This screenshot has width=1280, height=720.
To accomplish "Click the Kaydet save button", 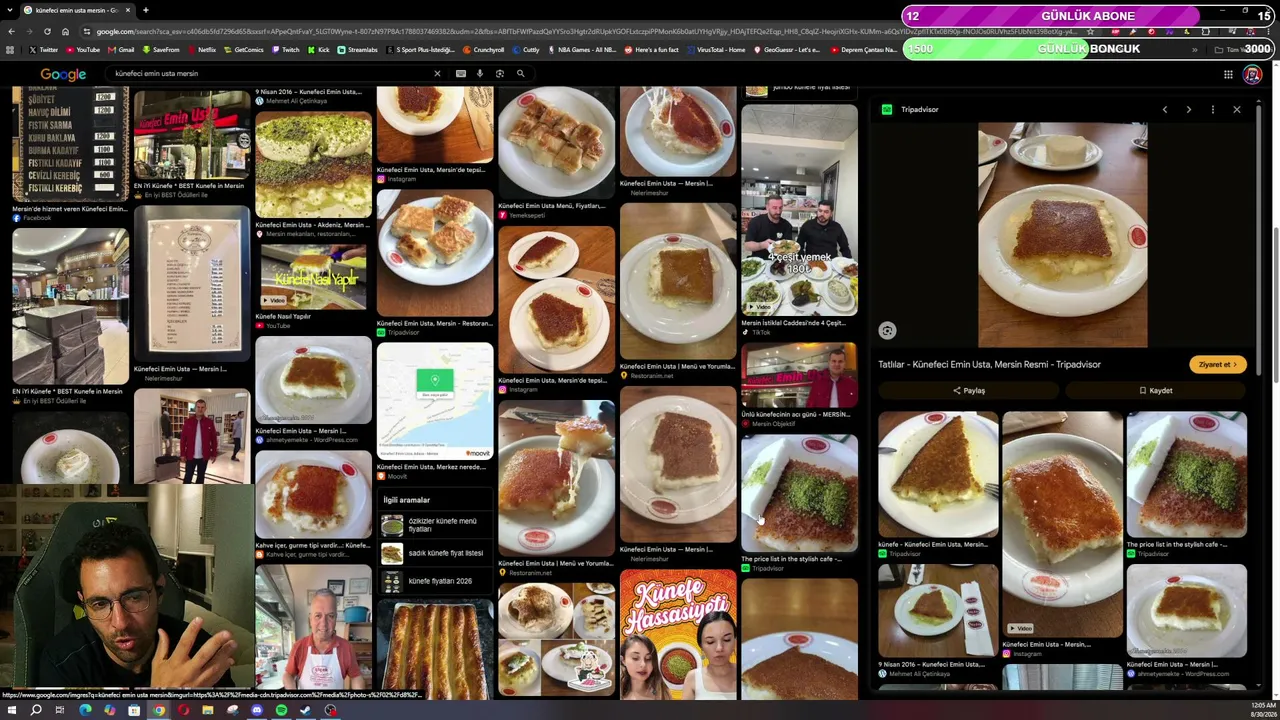I will click(x=1156, y=391).
